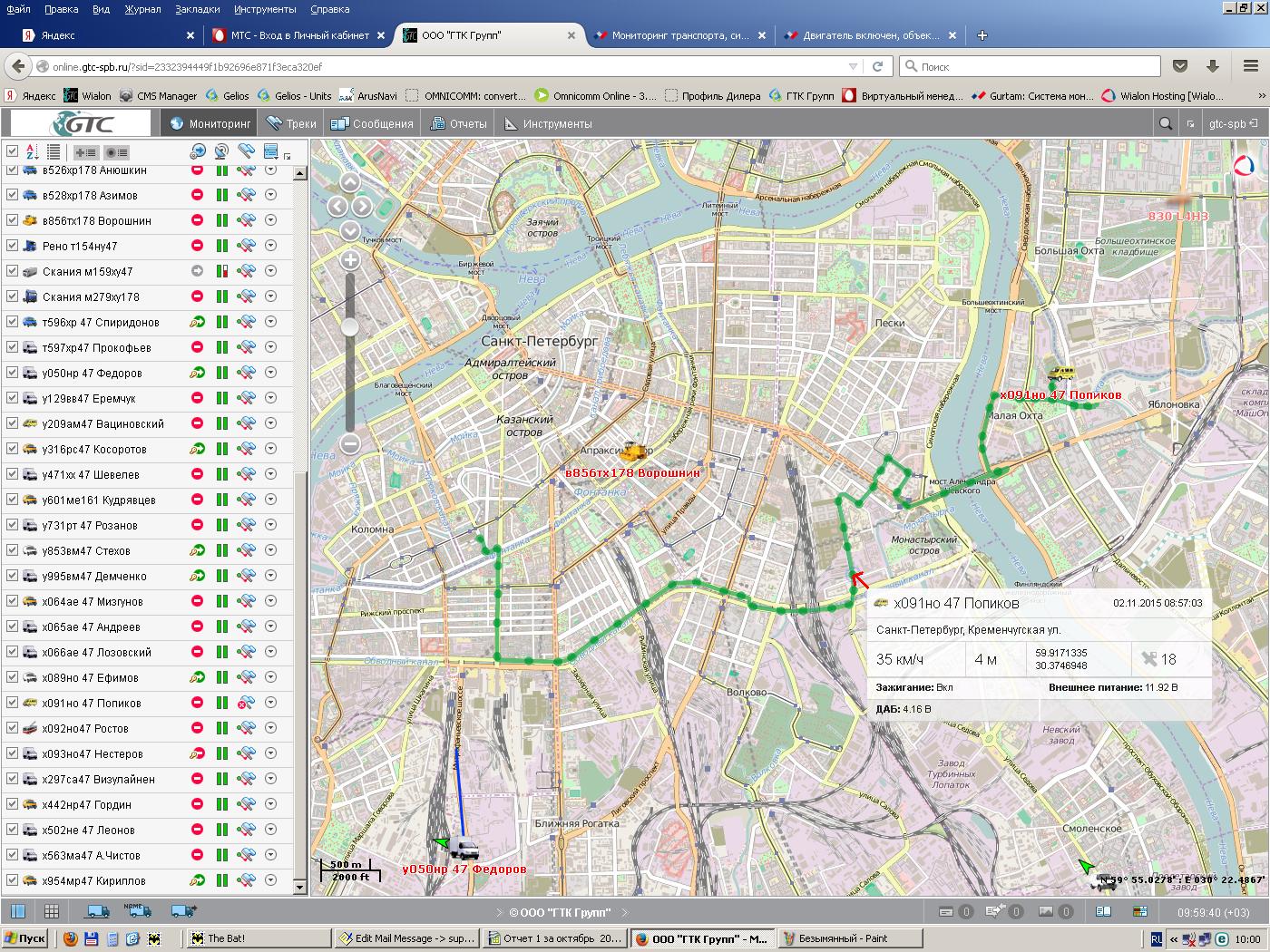Click the gtc-spb user logout link
The image size is (1270, 952).
(x=1233, y=124)
